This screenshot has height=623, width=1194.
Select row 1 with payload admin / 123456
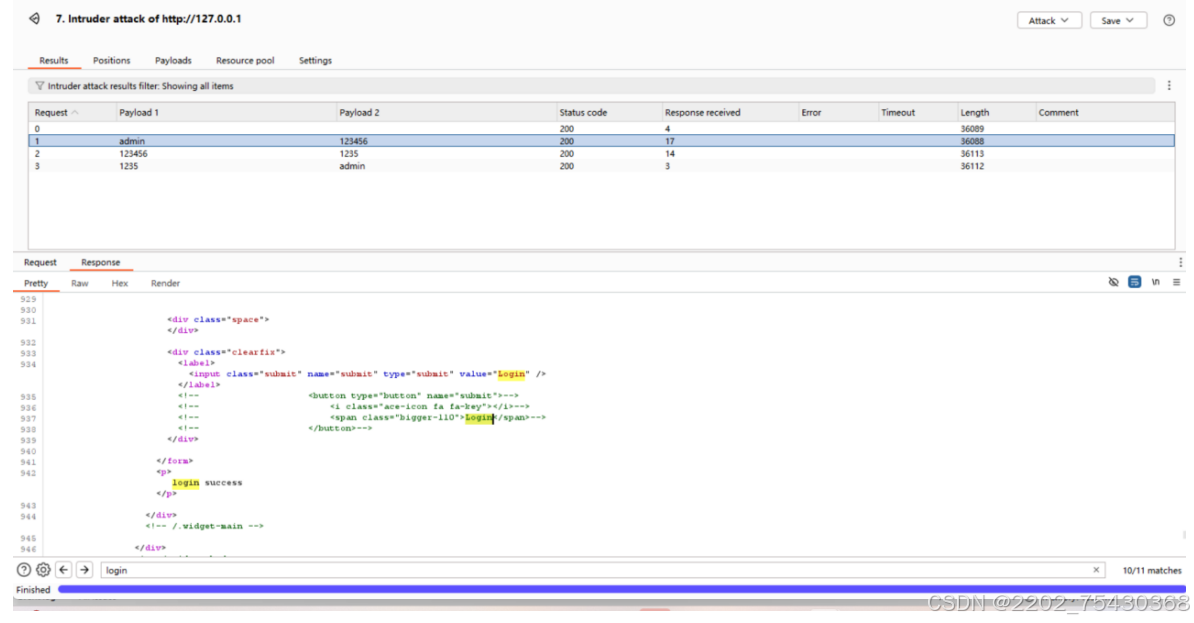click(x=602, y=141)
